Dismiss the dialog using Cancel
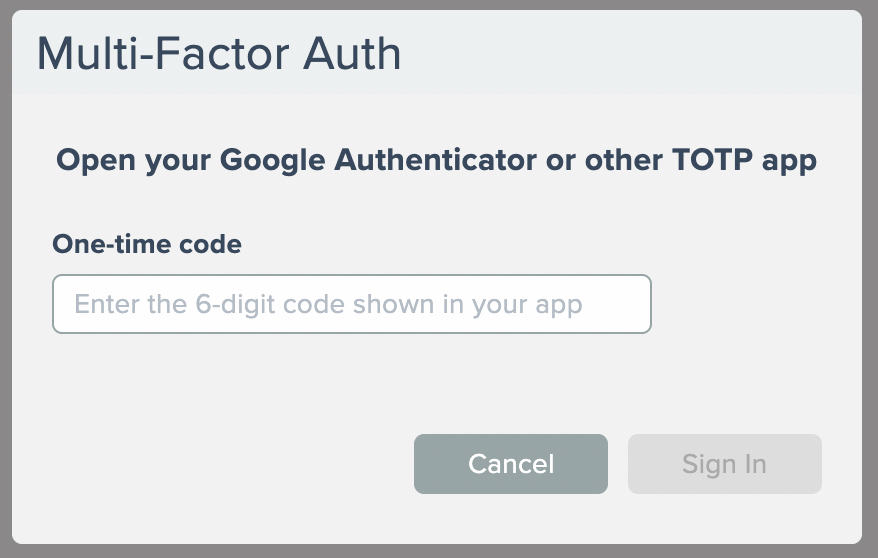Screen dimensions: 878x558 (510, 464)
